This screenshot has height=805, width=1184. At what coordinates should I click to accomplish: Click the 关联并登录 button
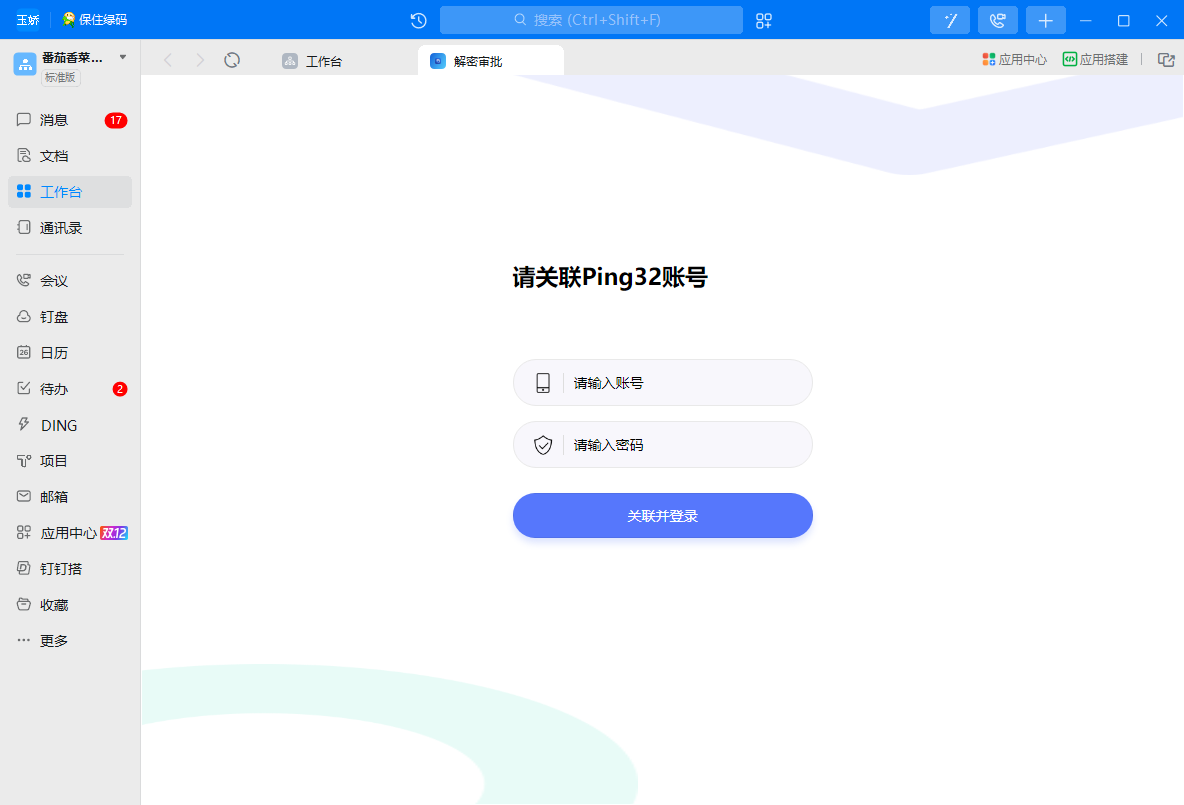tap(662, 516)
